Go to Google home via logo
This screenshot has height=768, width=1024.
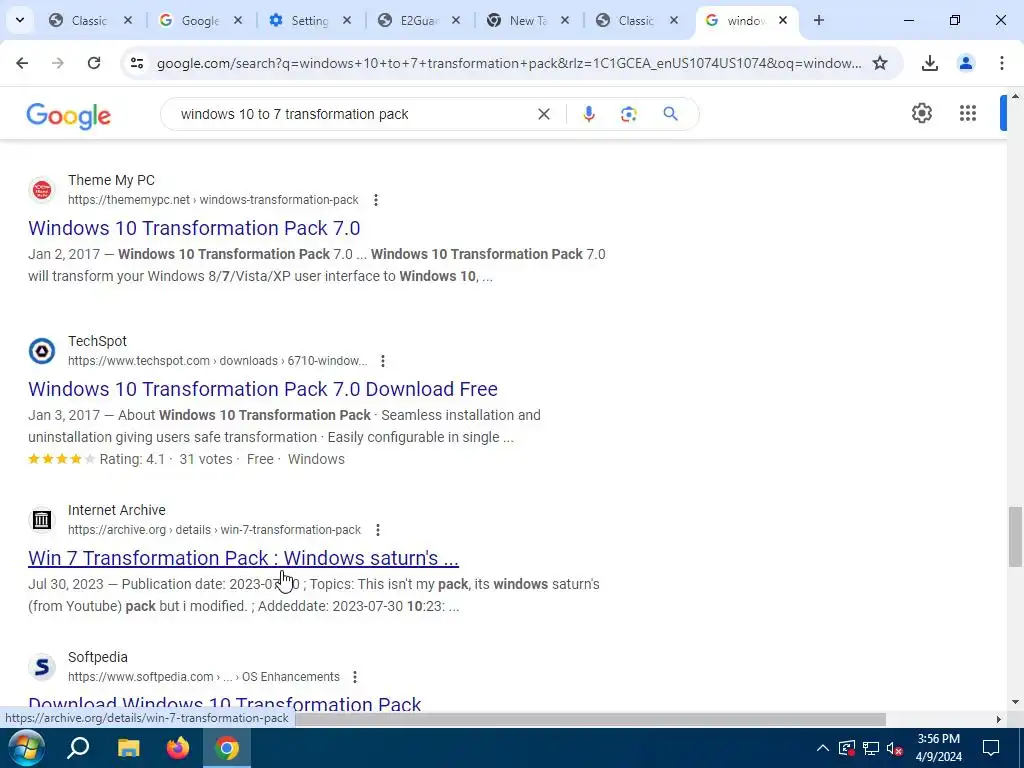(x=69, y=116)
